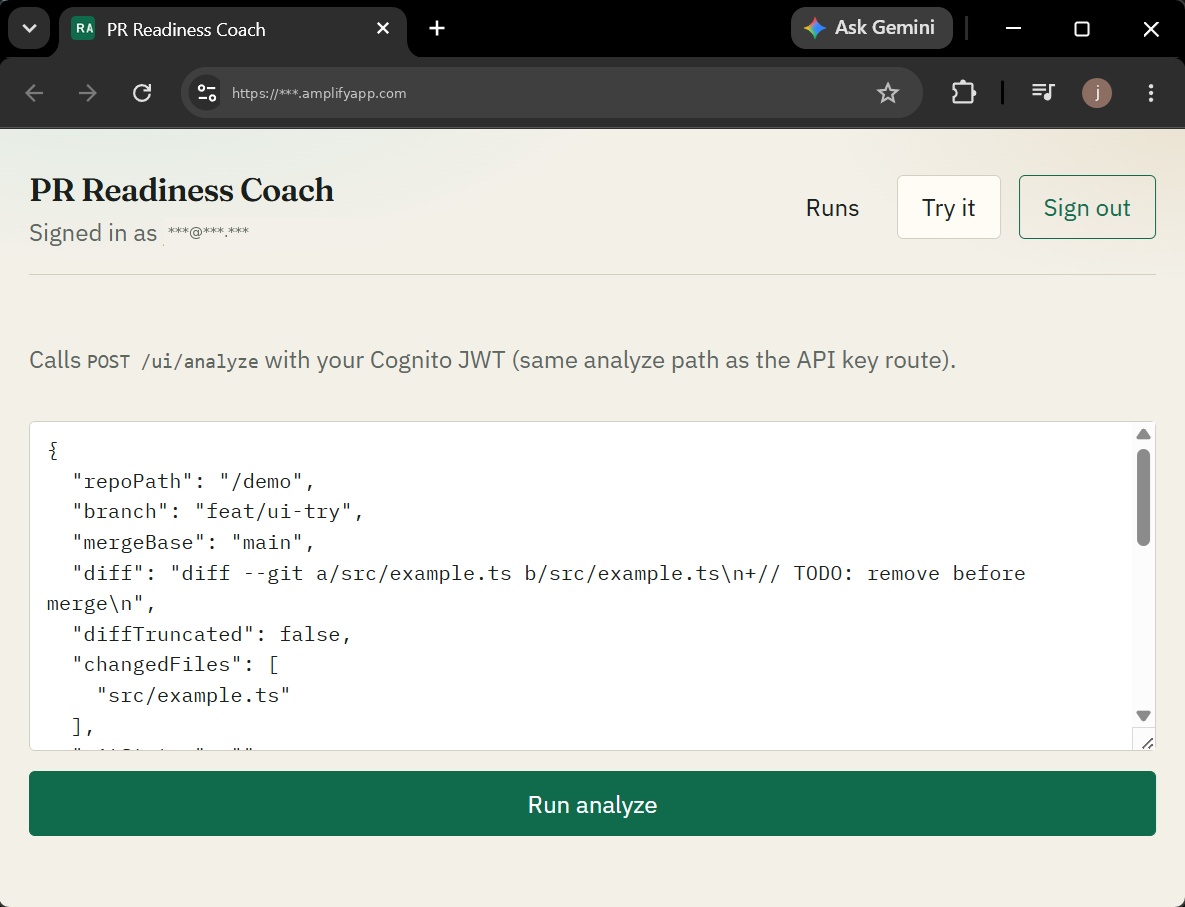Image resolution: width=1185 pixels, height=907 pixels.
Task: Click the "mergeBase": "main" line
Action: pos(193,543)
